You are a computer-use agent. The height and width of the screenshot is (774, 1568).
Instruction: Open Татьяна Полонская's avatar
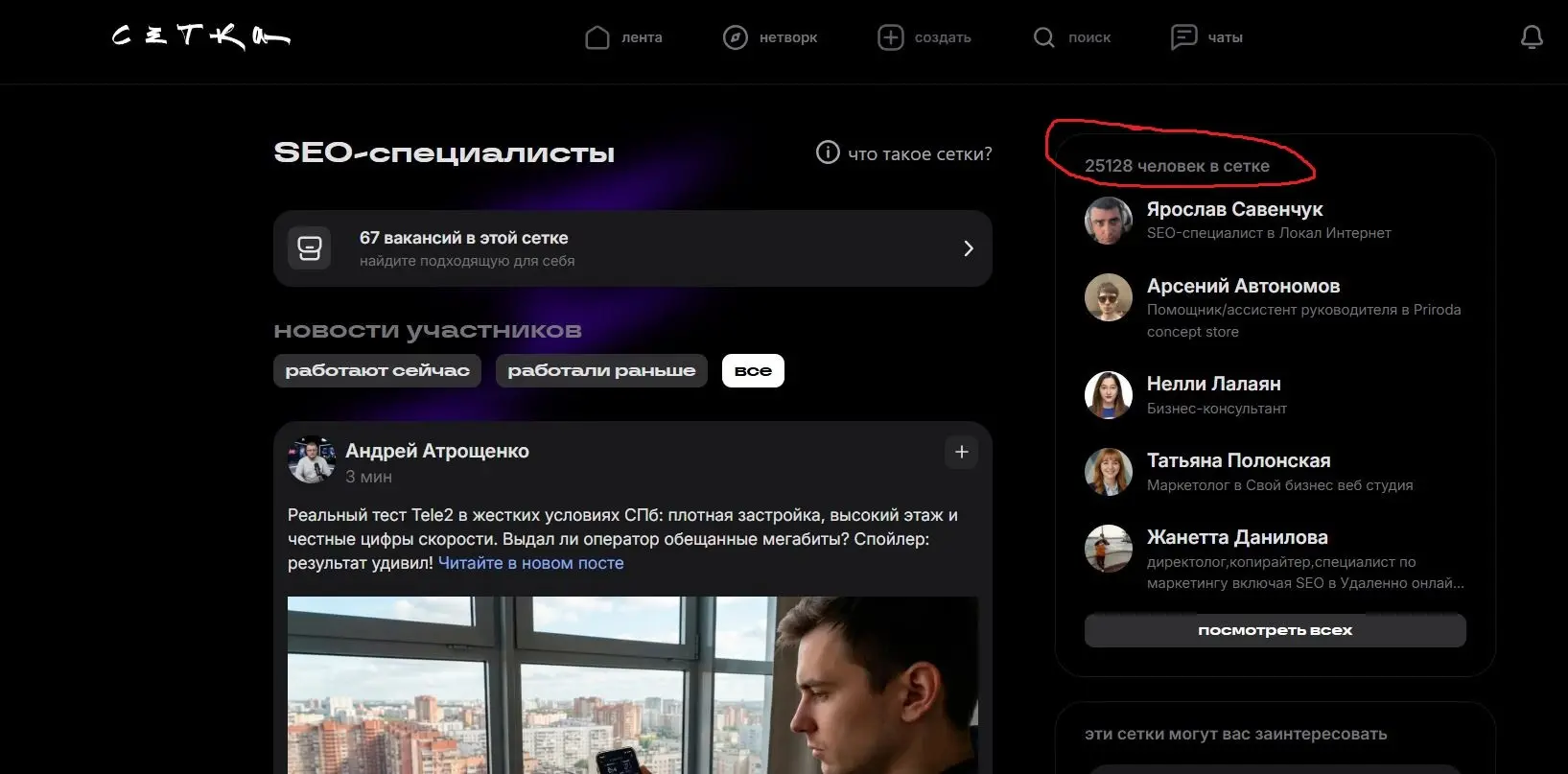pyautogui.click(x=1109, y=472)
